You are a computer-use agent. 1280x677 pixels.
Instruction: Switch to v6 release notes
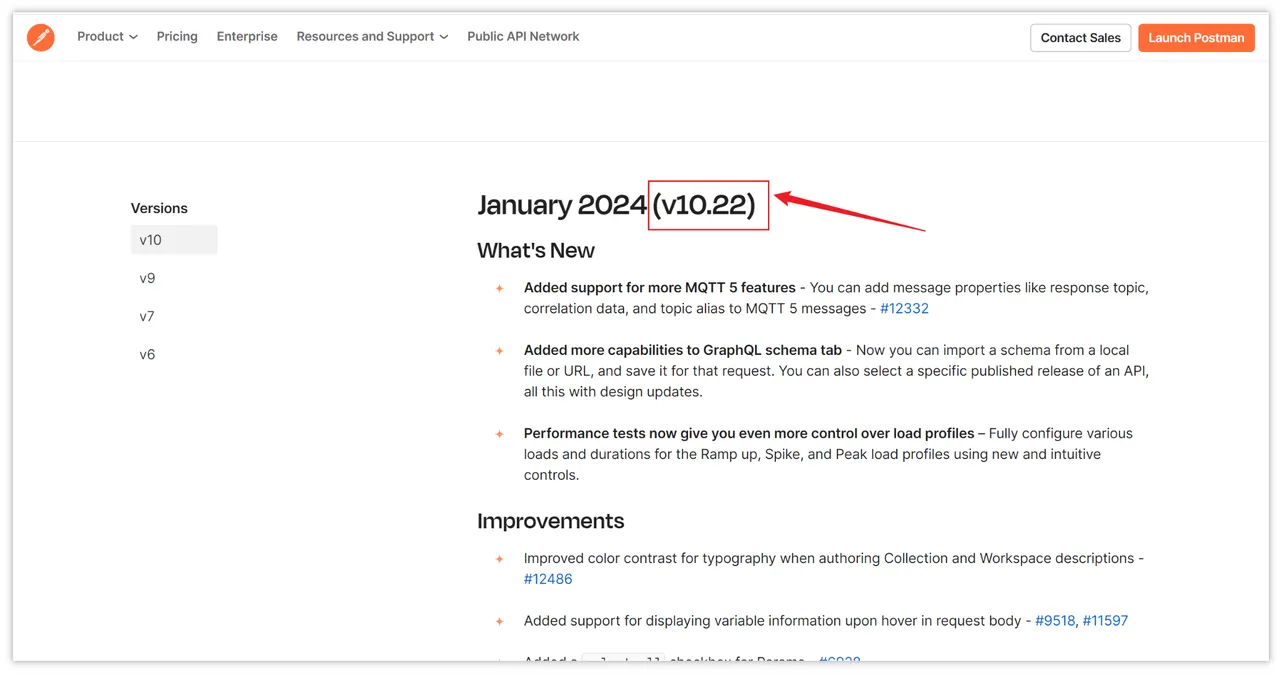(148, 354)
